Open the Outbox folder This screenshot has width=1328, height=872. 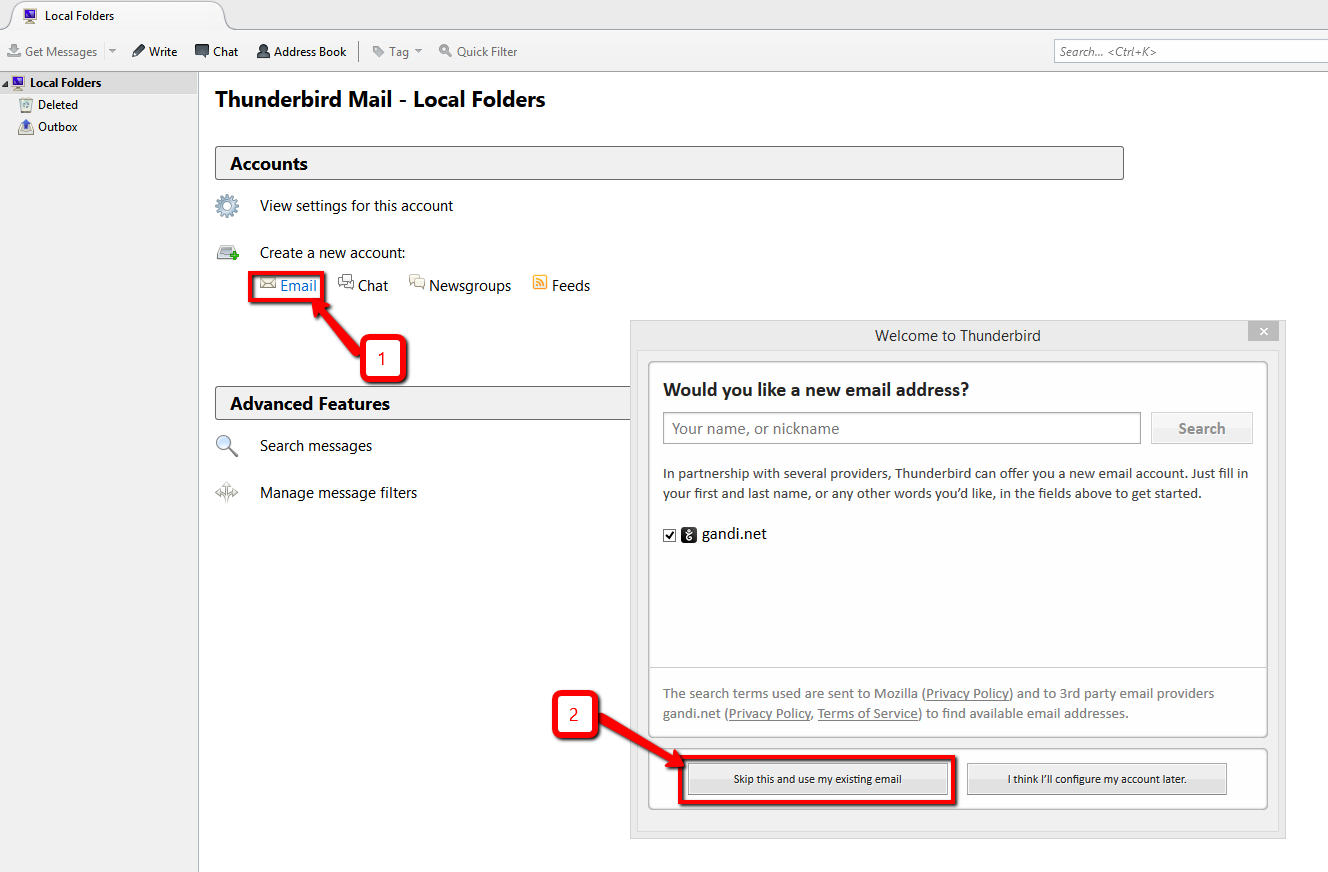[58, 127]
